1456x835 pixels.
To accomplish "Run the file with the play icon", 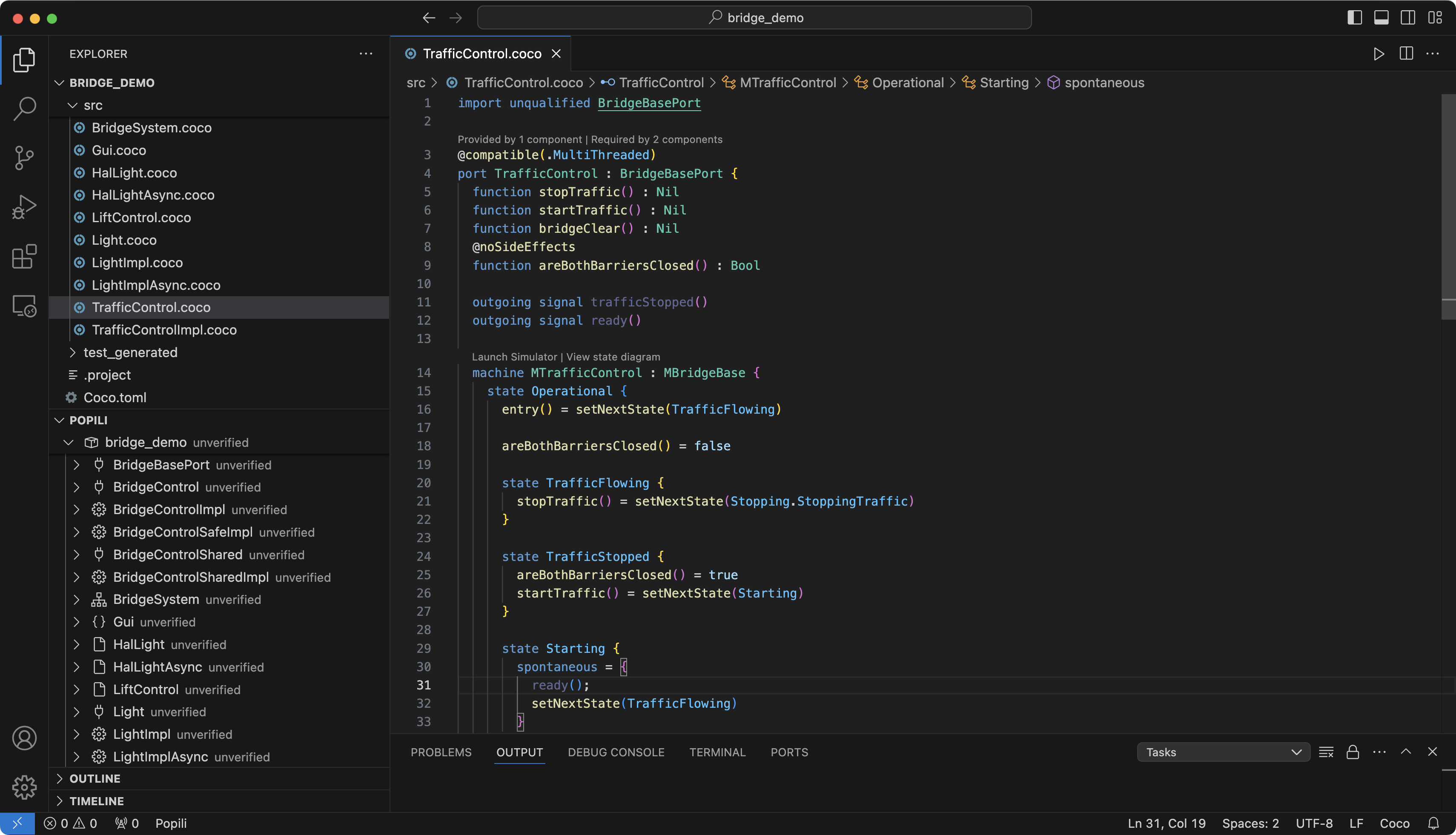I will click(1379, 54).
